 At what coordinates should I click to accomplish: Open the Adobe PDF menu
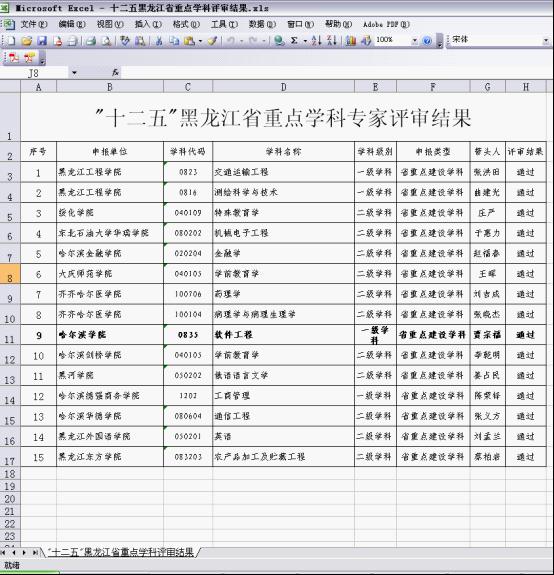tap(386, 24)
